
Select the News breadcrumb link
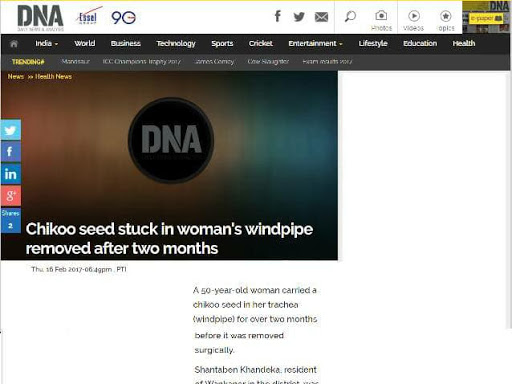click(x=16, y=77)
